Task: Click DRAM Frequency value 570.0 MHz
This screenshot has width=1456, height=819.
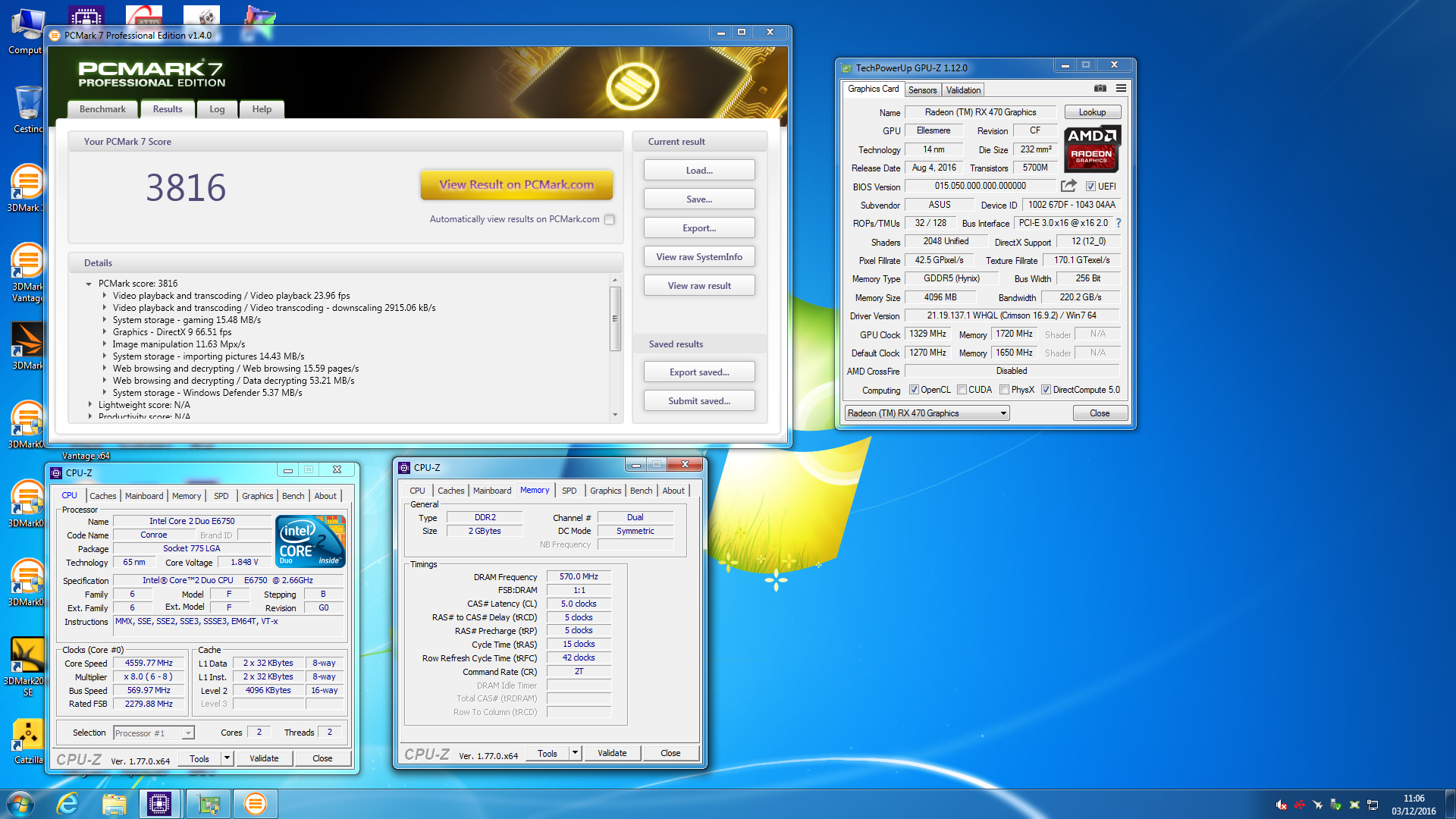Action: [x=579, y=577]
